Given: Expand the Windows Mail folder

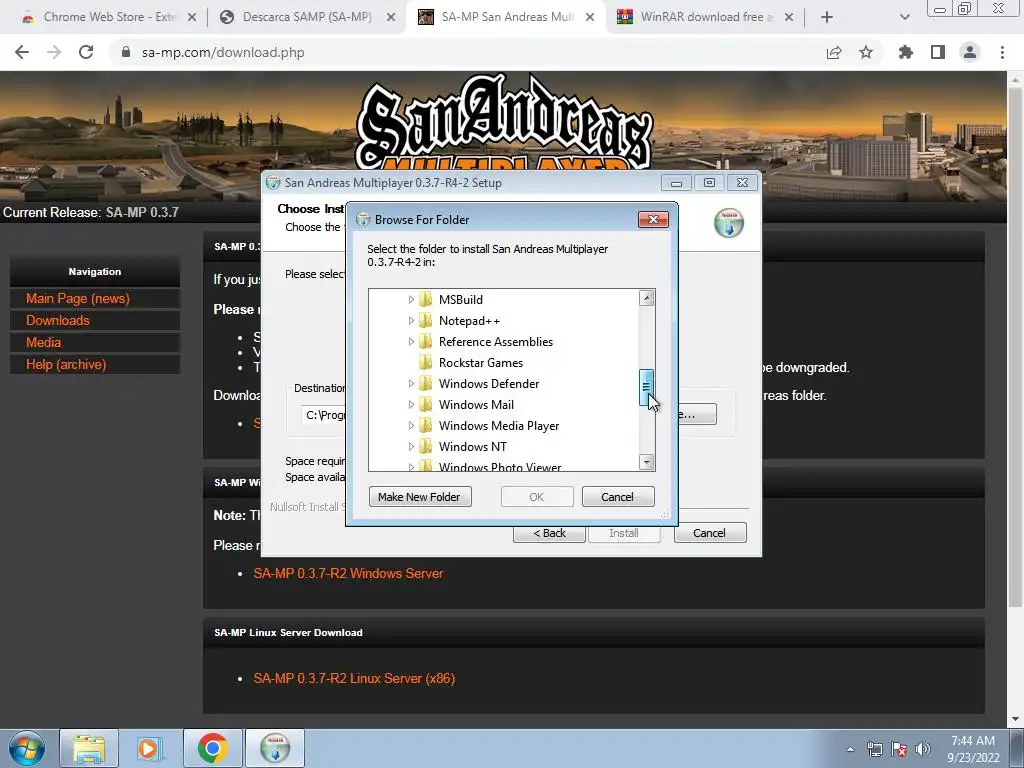Looking at the screenshot, I should [411, 404].
